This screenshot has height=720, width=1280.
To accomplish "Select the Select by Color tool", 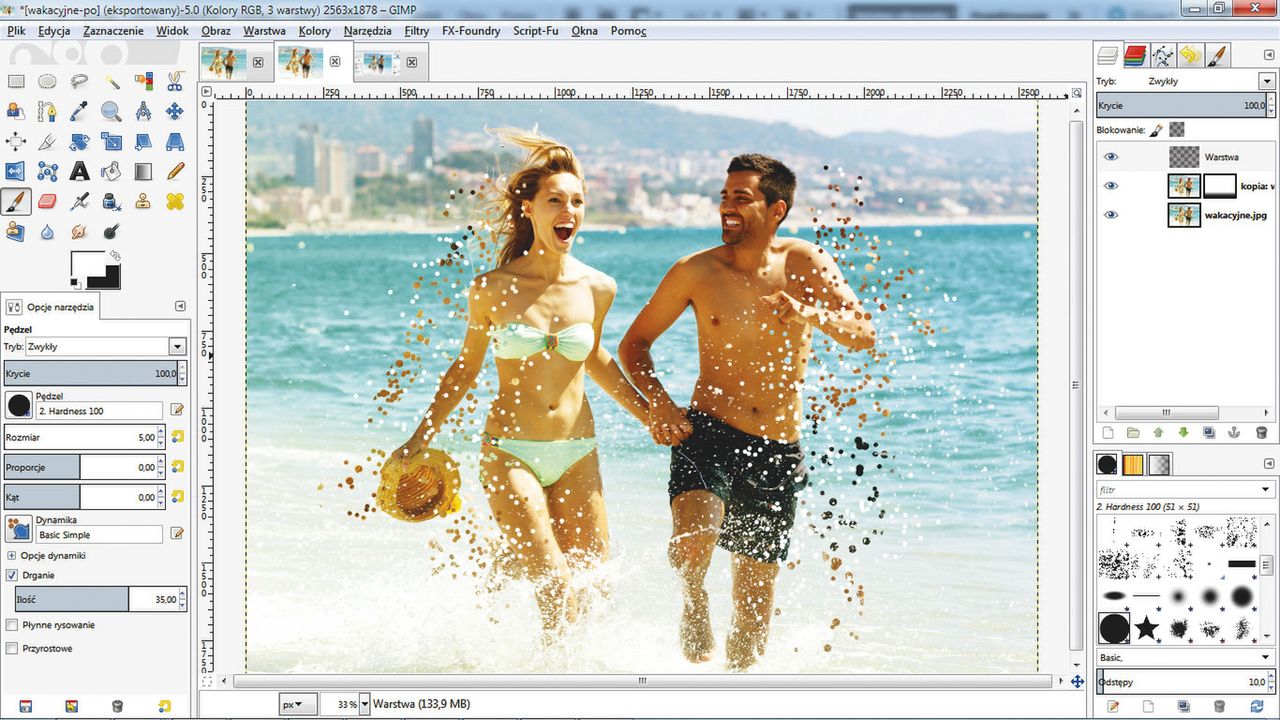I will [x=144, y=81].
